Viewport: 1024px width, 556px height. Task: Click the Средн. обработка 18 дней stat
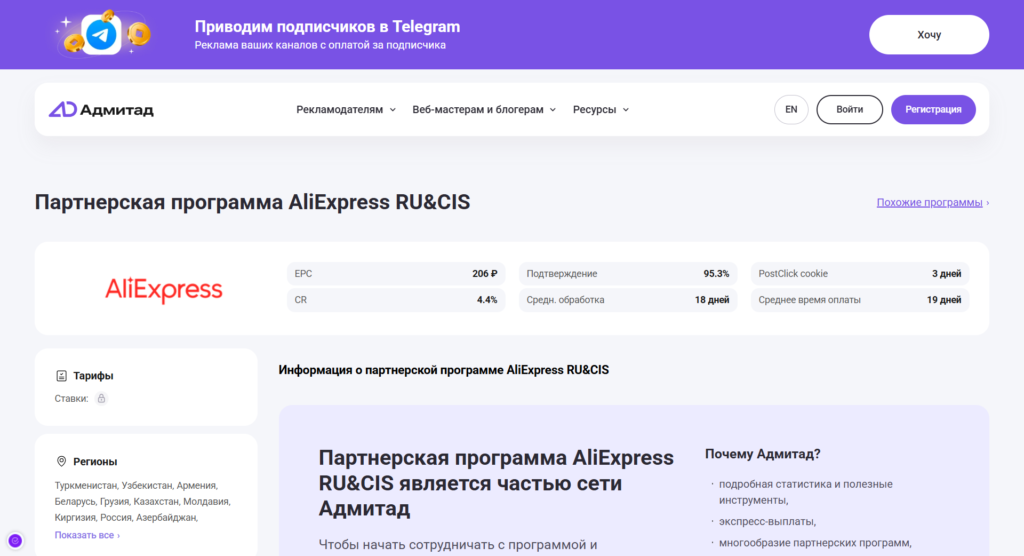click(628, 300)
